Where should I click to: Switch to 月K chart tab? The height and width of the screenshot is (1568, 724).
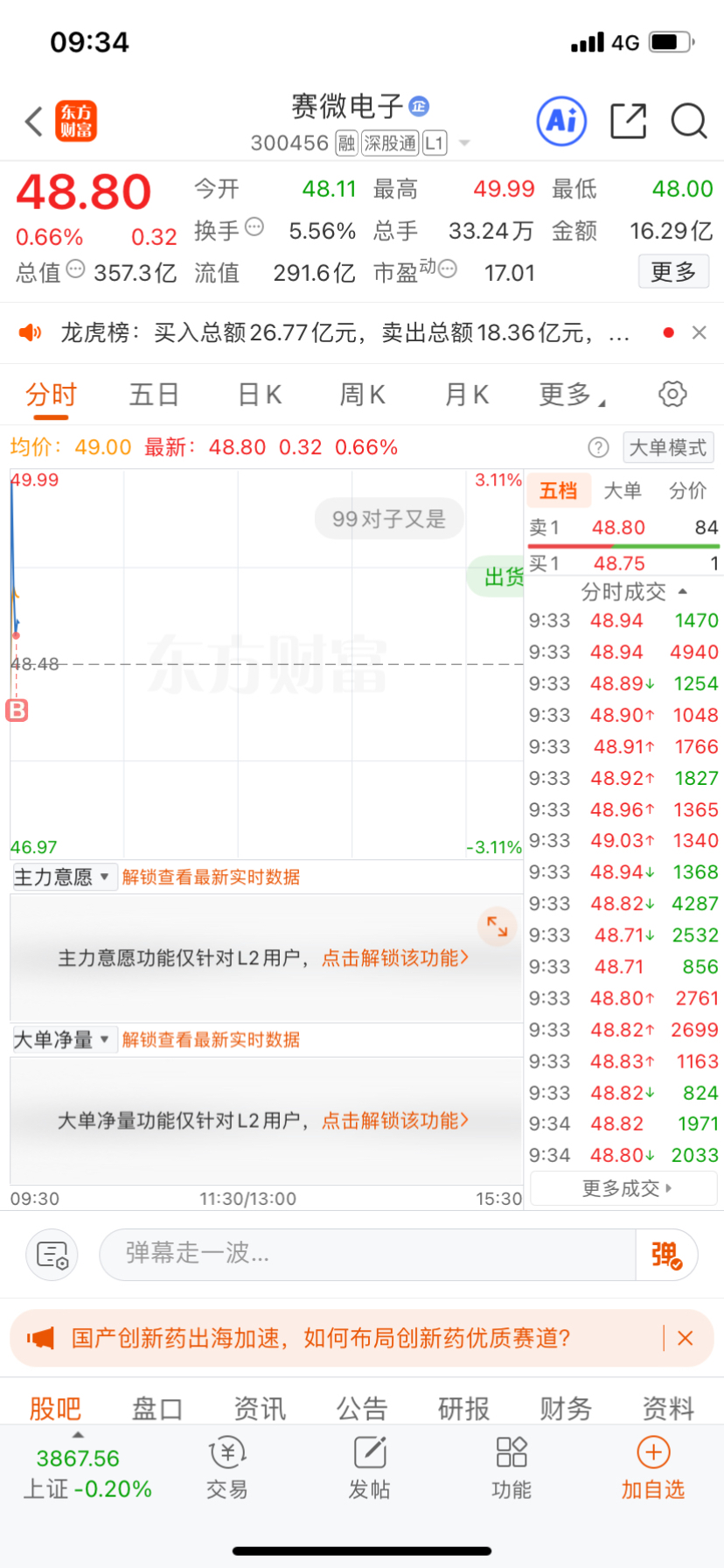coord(466,395)
